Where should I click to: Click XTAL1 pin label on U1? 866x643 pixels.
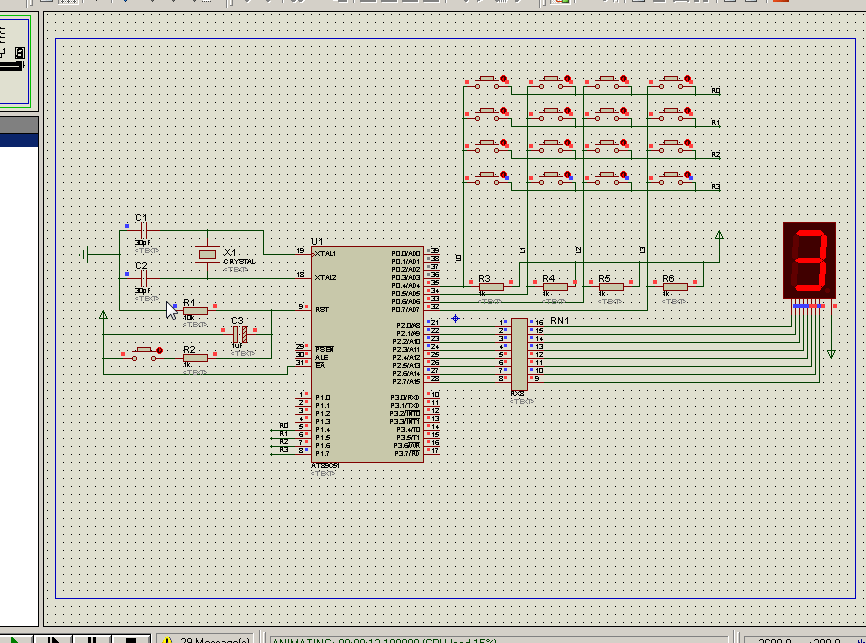coord(325,254)
